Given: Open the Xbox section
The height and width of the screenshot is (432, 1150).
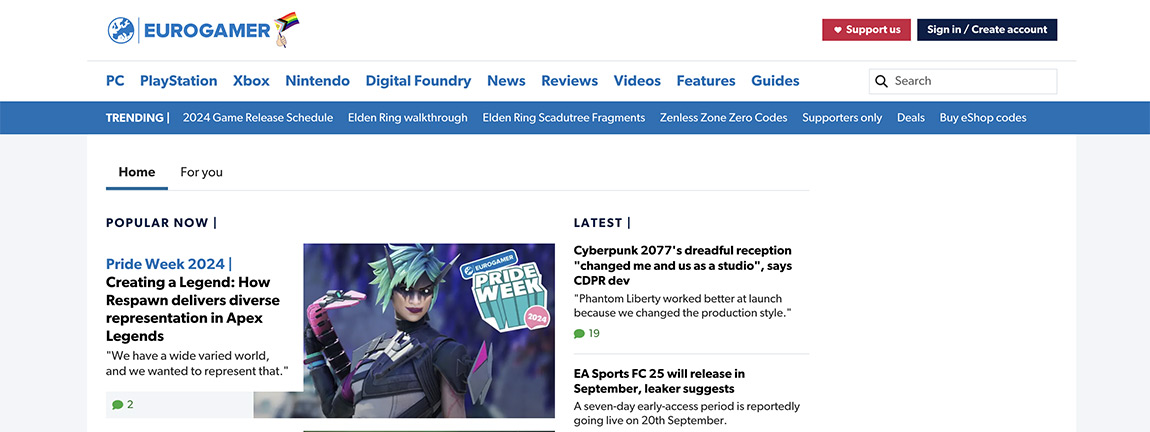Looking at the screenshot, I should (252, 81).
